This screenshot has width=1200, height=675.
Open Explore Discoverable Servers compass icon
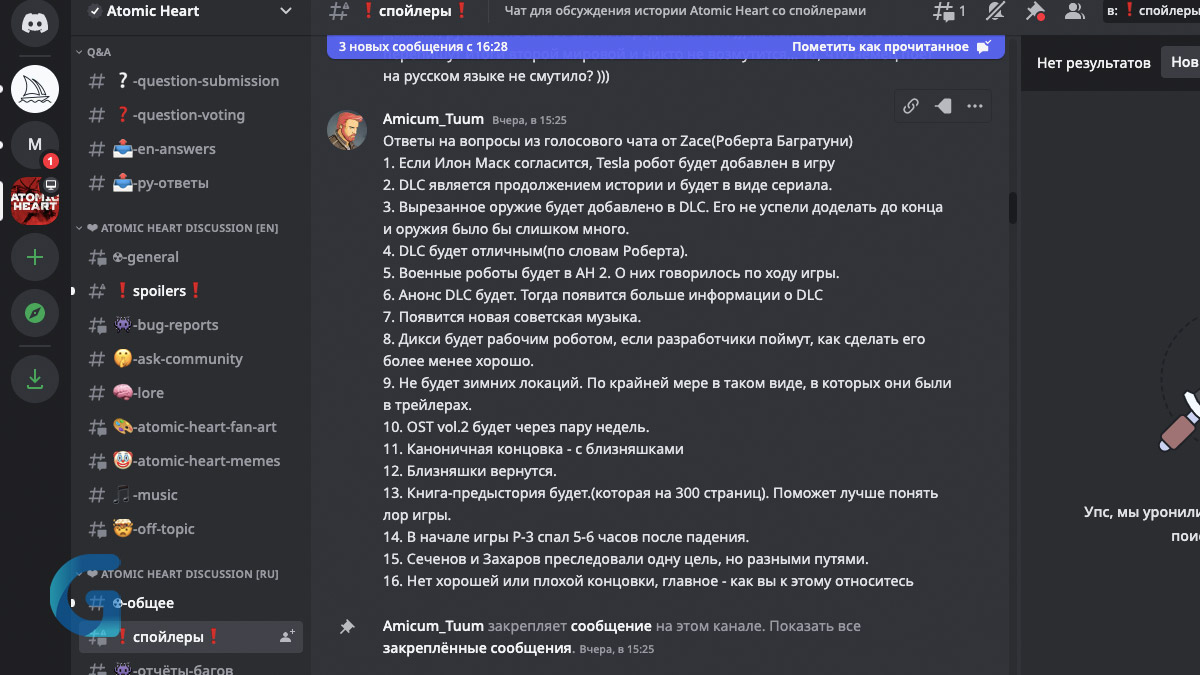[x=34, y=314]
